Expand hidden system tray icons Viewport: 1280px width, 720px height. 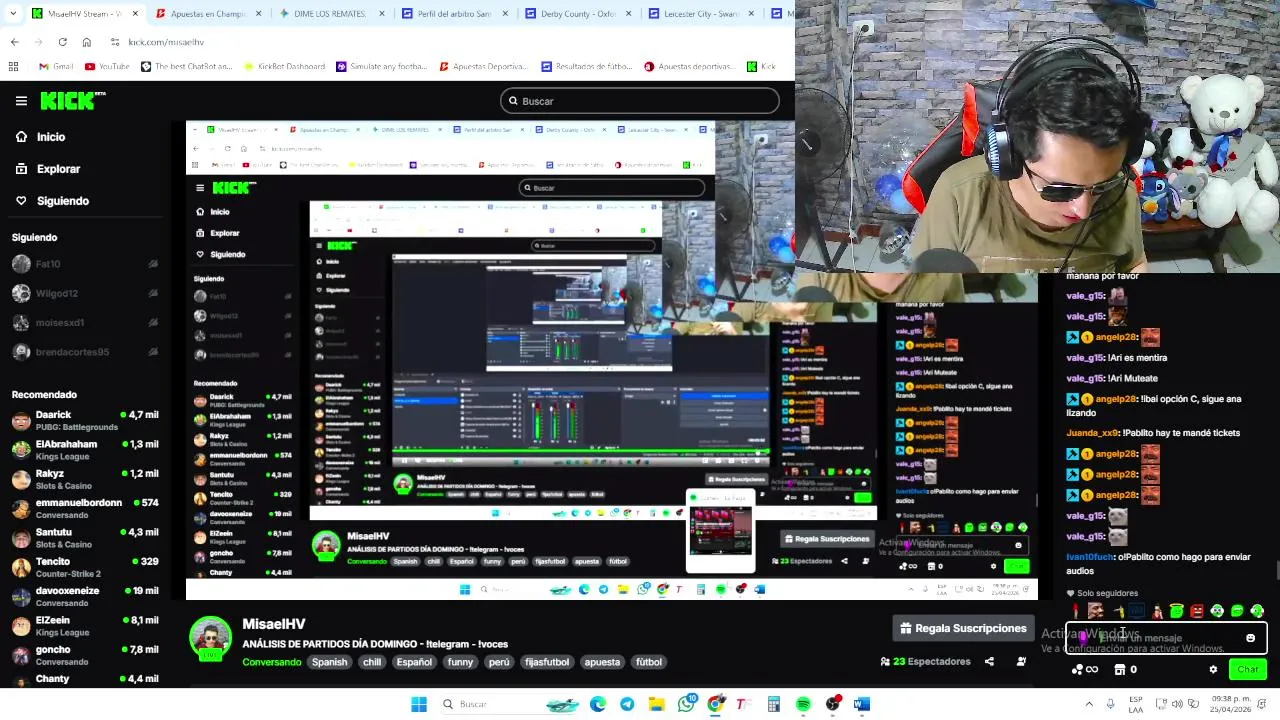[1089, 704]
